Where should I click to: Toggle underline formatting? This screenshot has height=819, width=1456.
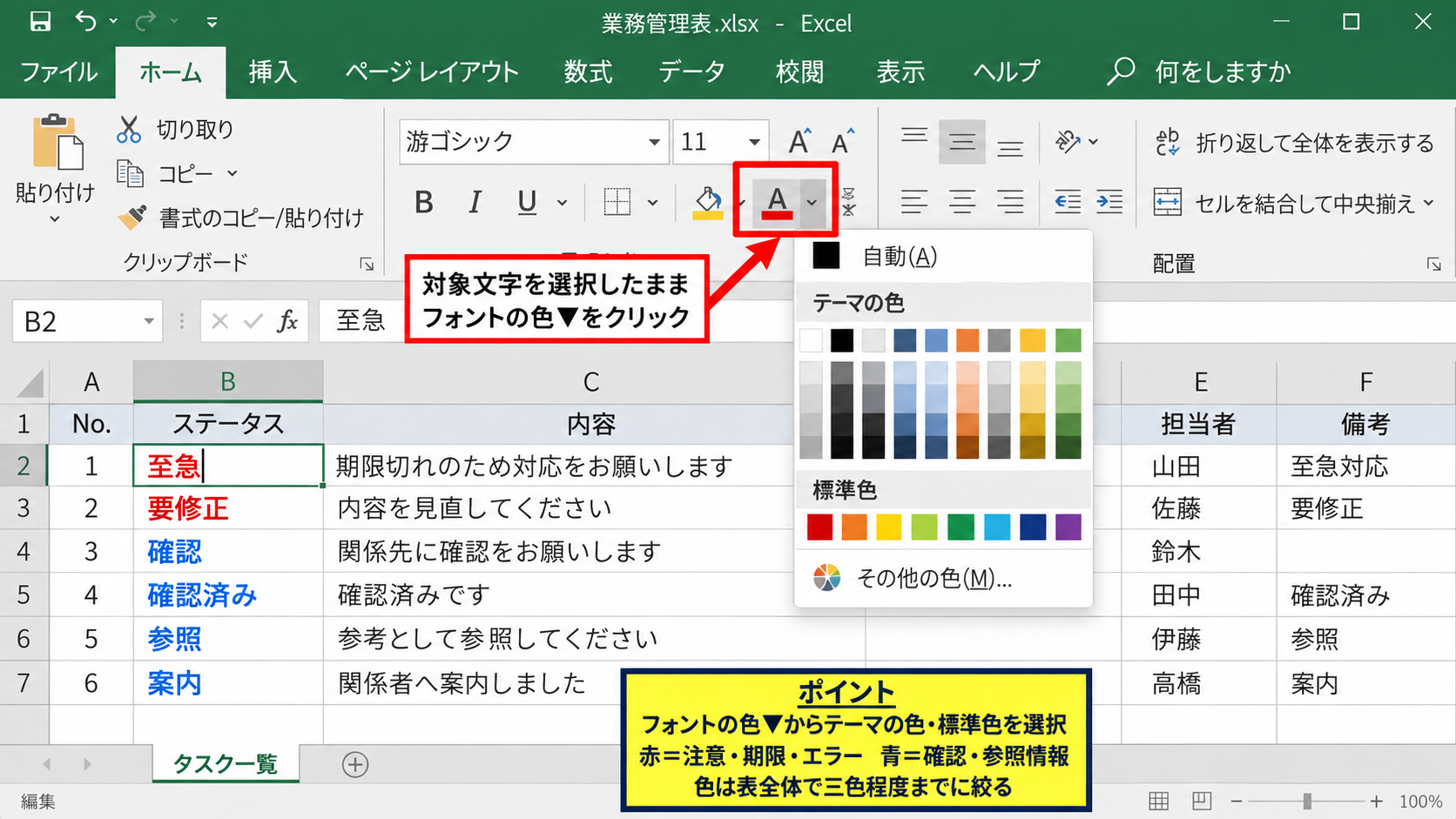tap(527, 203)
